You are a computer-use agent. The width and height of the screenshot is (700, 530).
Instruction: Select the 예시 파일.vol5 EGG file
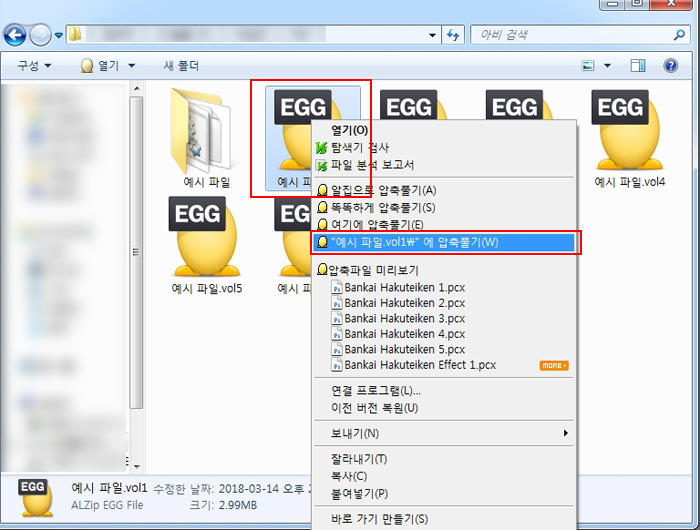pyautogui.click(x=206, y=245)
